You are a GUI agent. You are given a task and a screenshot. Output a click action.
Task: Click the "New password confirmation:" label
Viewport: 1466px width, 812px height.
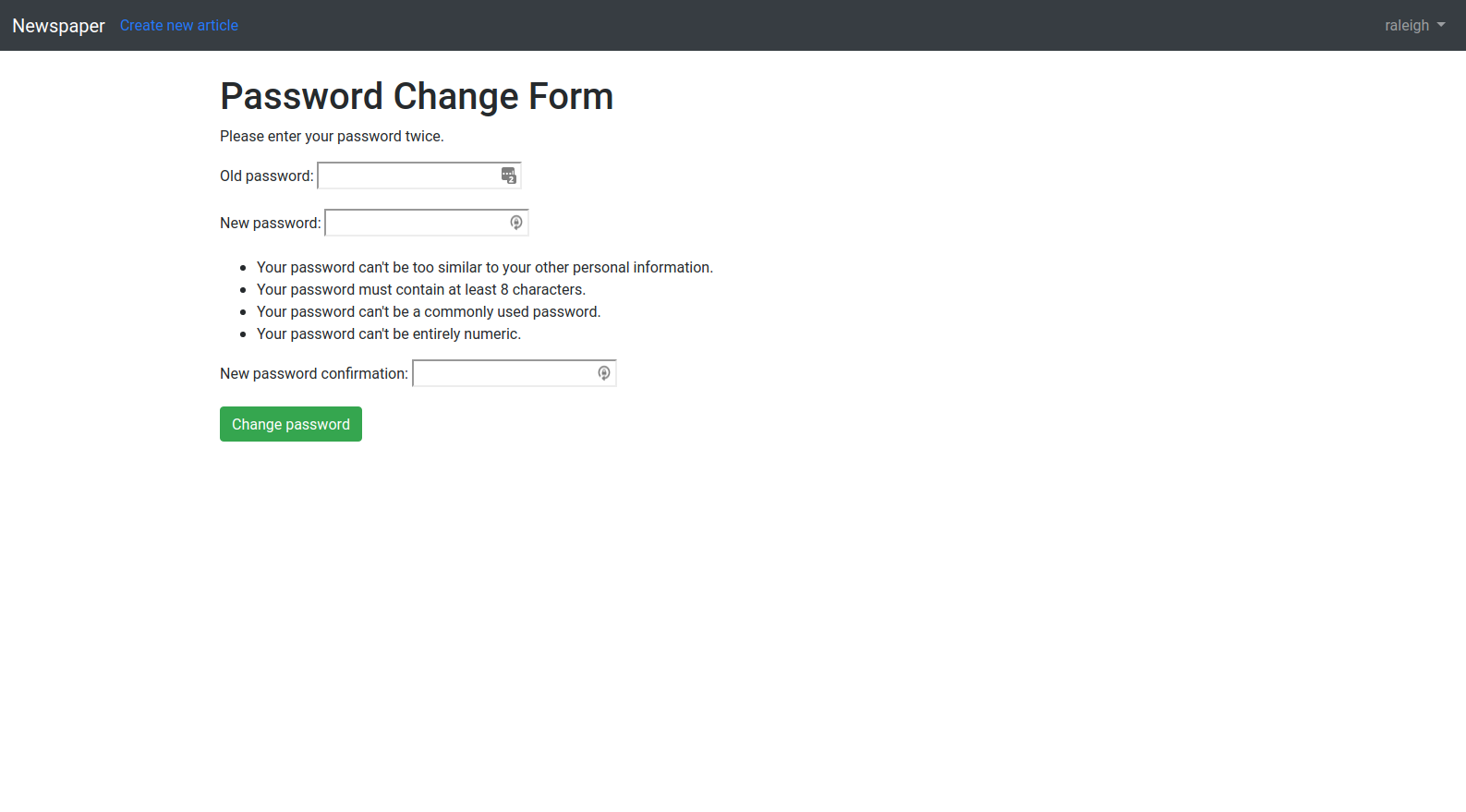314,374
